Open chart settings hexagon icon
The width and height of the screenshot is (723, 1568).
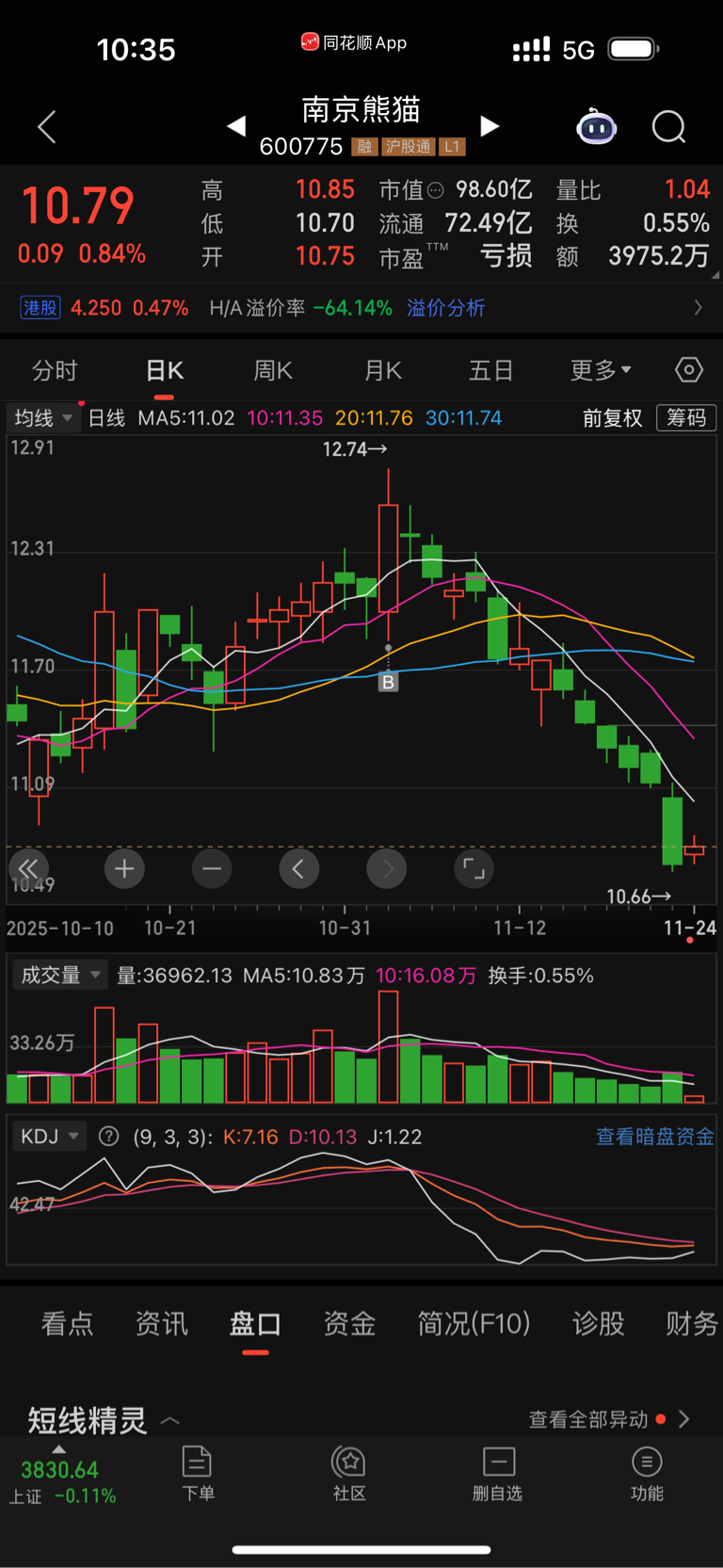point(689,370)
